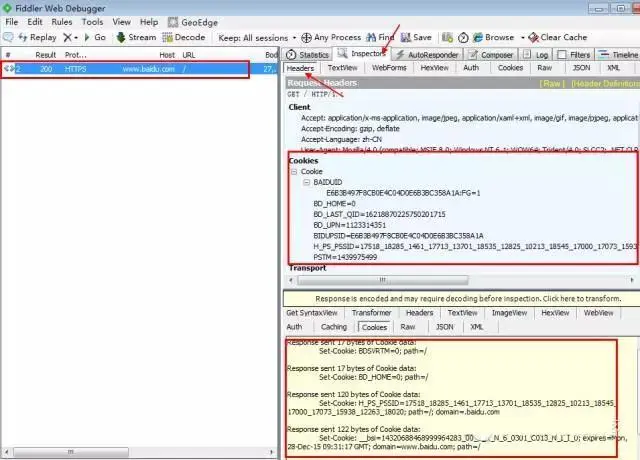This screenshot has width=640, height=460.
Task: Sort sessions by Host column header
Action: click(167, 55)
